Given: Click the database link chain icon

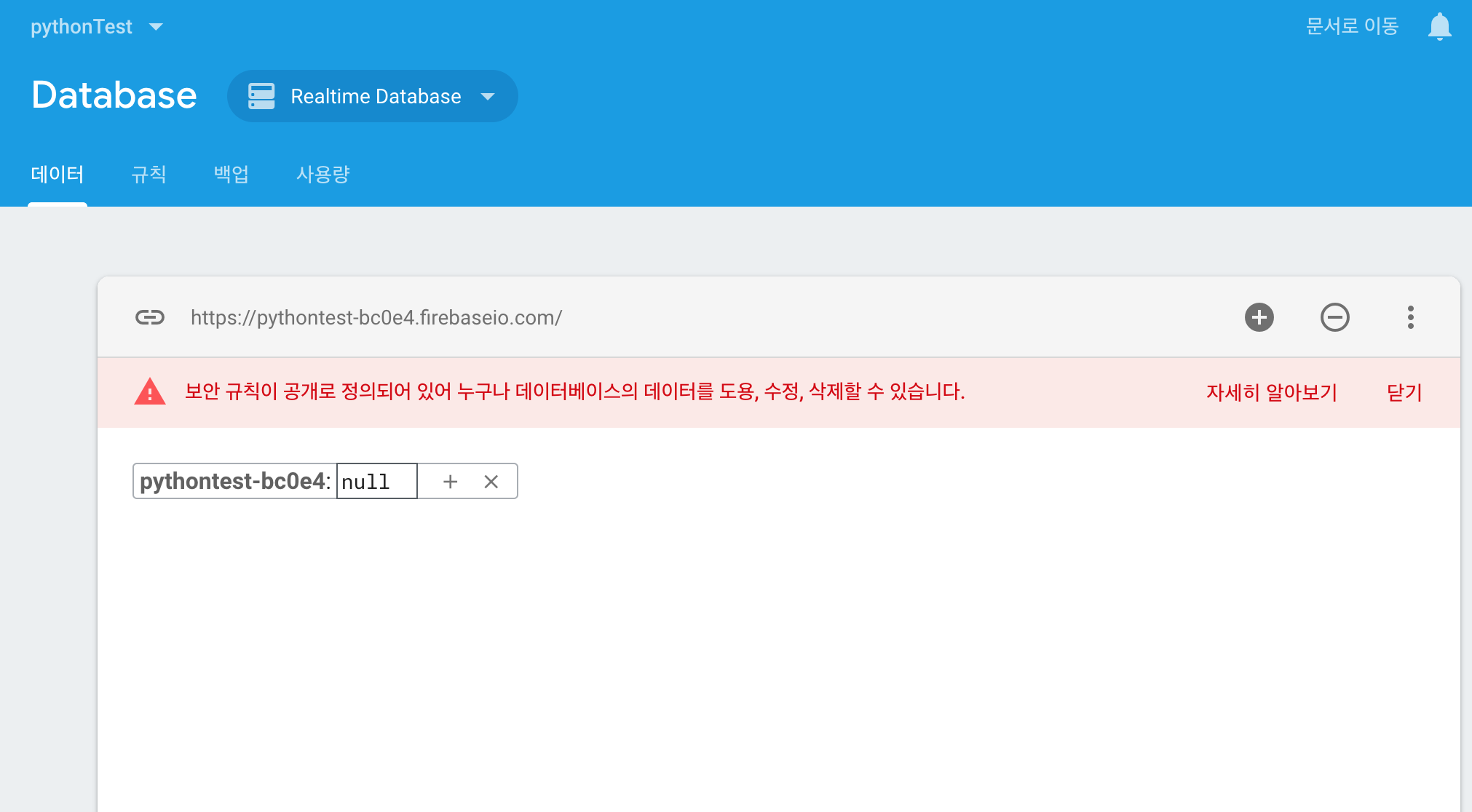Looking at the screenshot, I should click(150, 317).
